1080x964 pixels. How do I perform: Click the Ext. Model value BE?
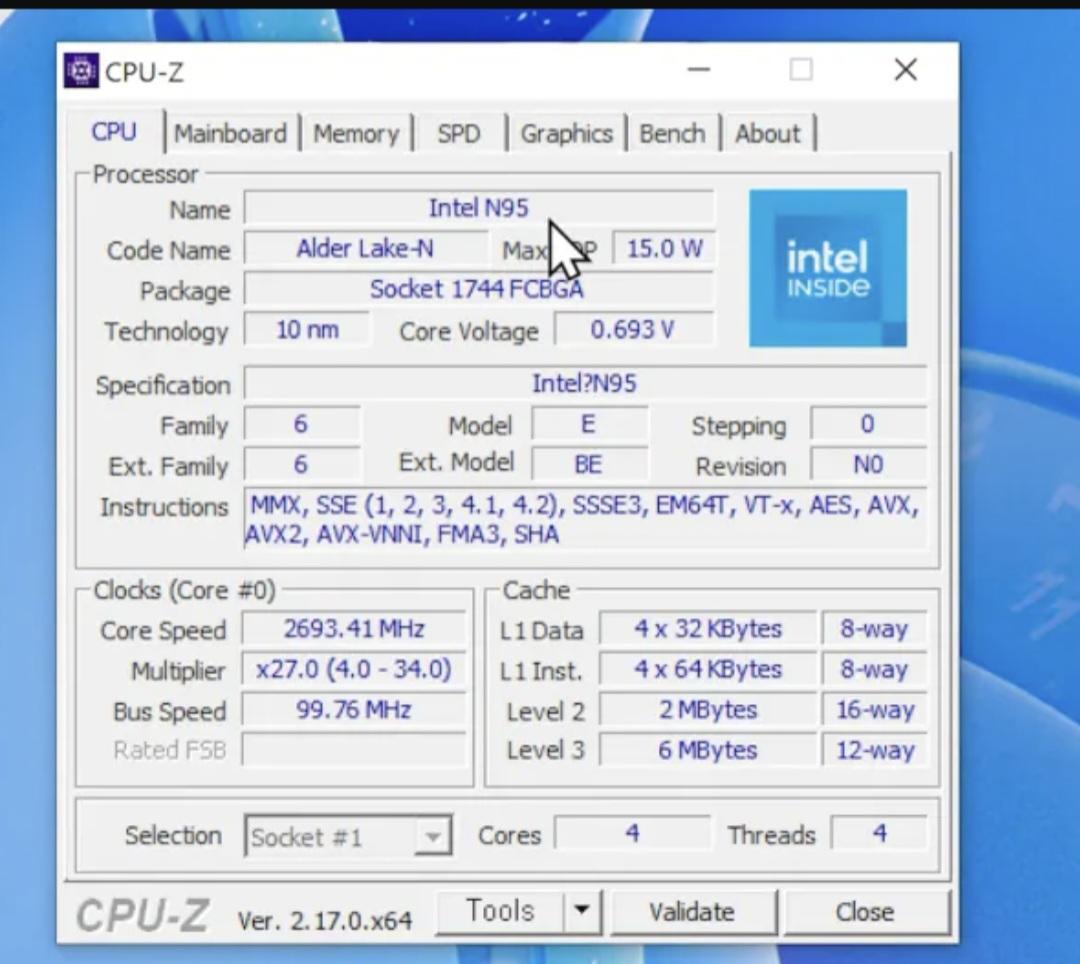(x=589, y=464)
